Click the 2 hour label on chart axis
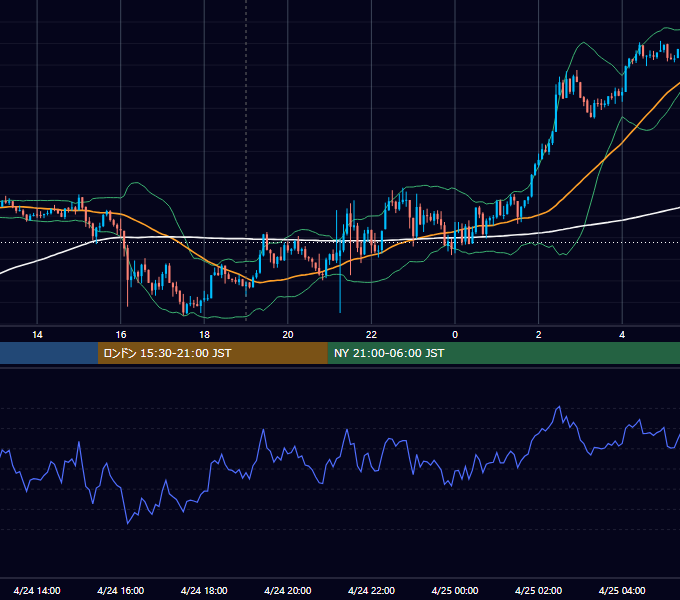Viewport: 680px width, 600px height. point(539,335)
